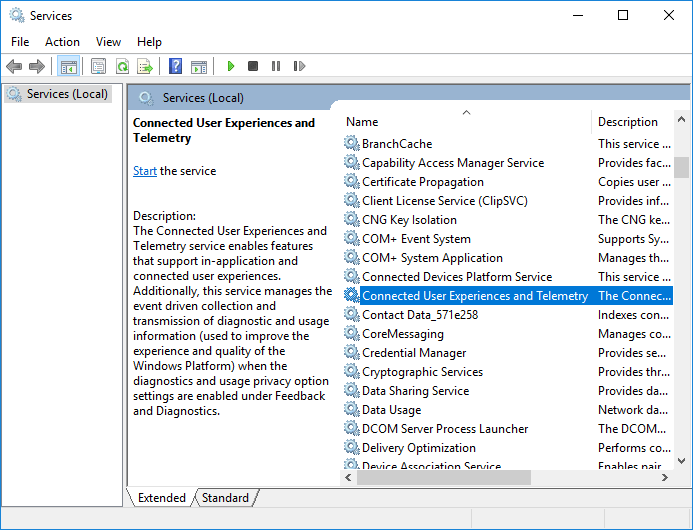
Task: Click the Start Service play icon
Action: pos(231,66)
